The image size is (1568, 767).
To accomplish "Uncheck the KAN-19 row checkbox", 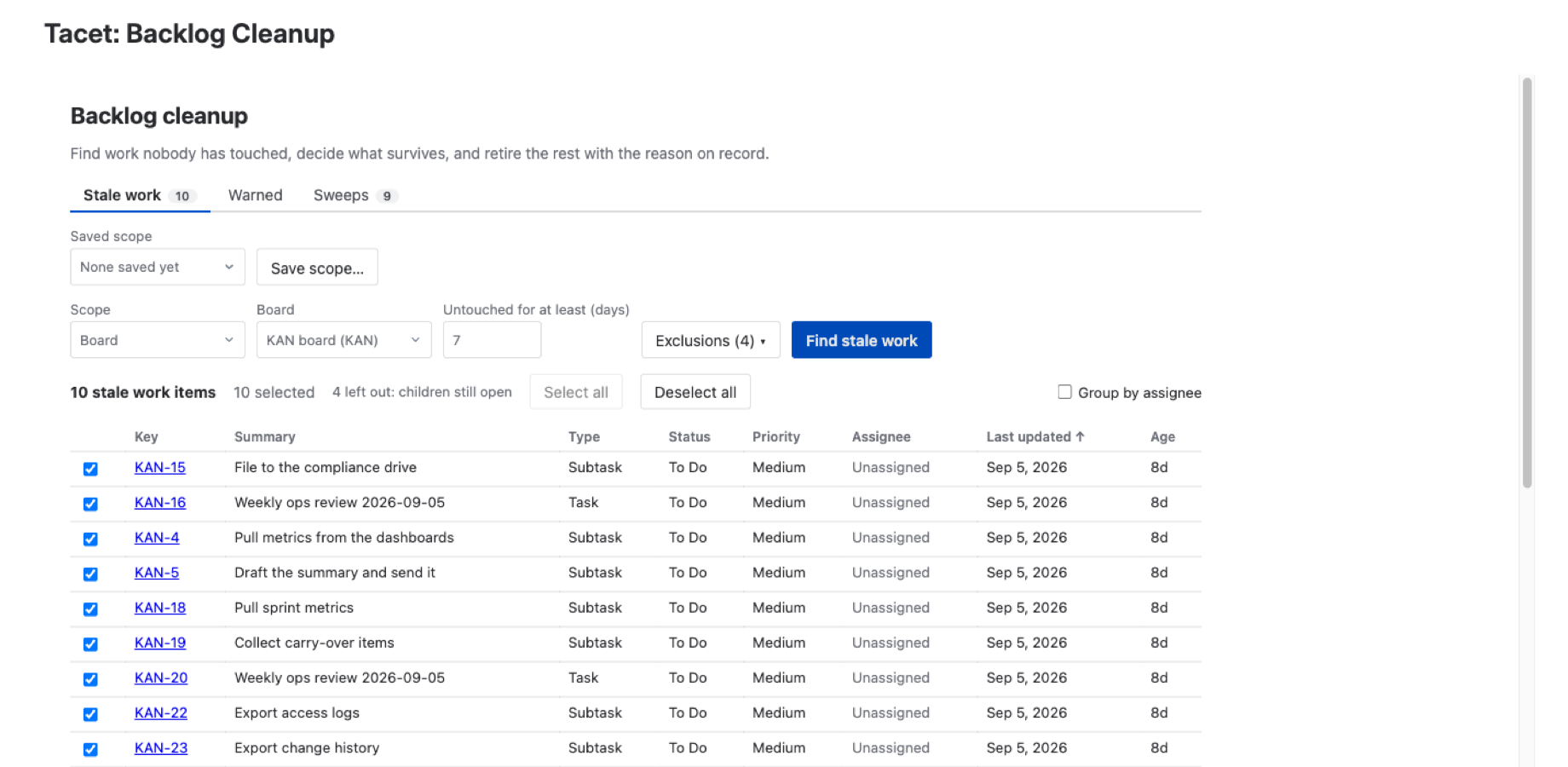I will [90, 643].
